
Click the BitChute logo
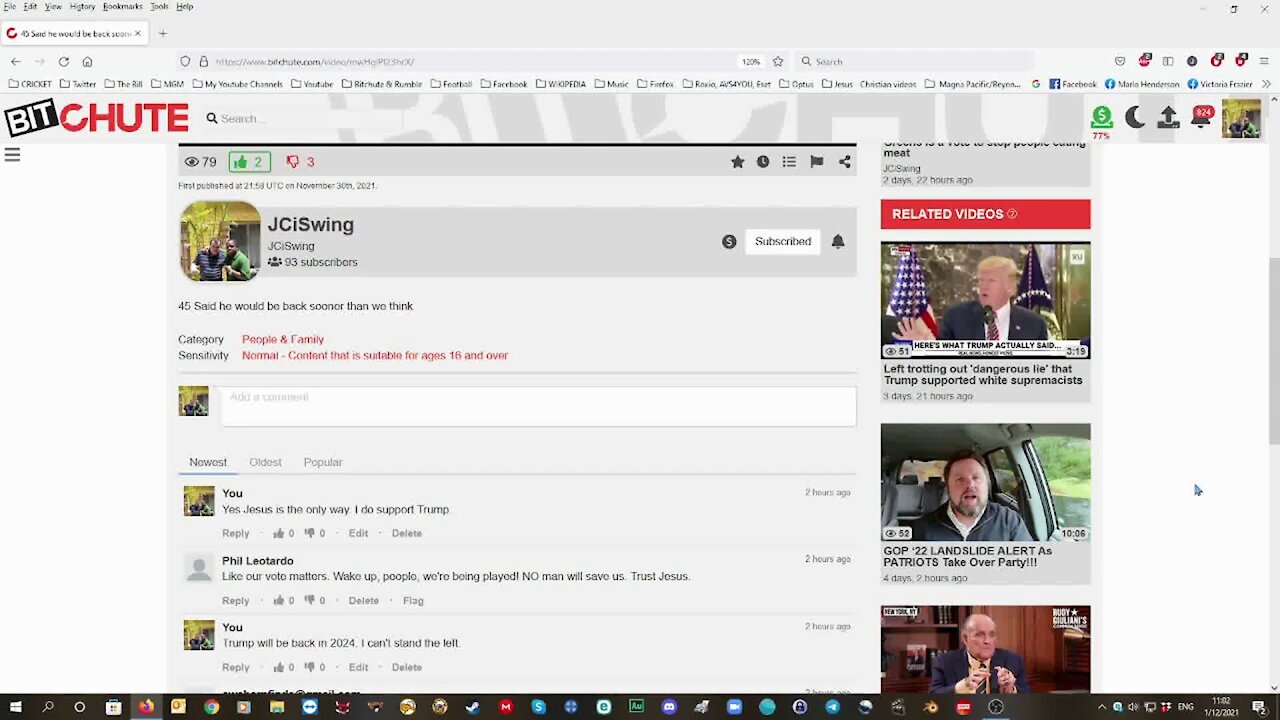point(96,119)
